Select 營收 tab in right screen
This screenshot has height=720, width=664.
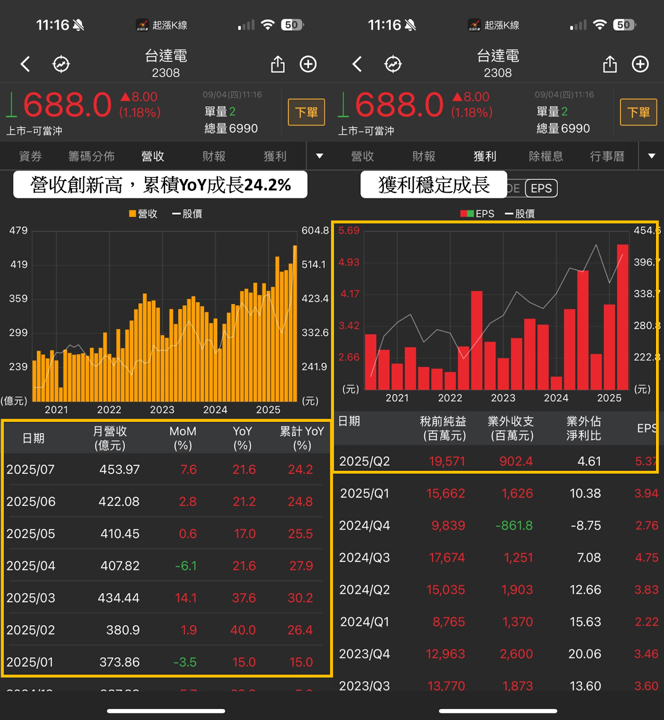362,157
